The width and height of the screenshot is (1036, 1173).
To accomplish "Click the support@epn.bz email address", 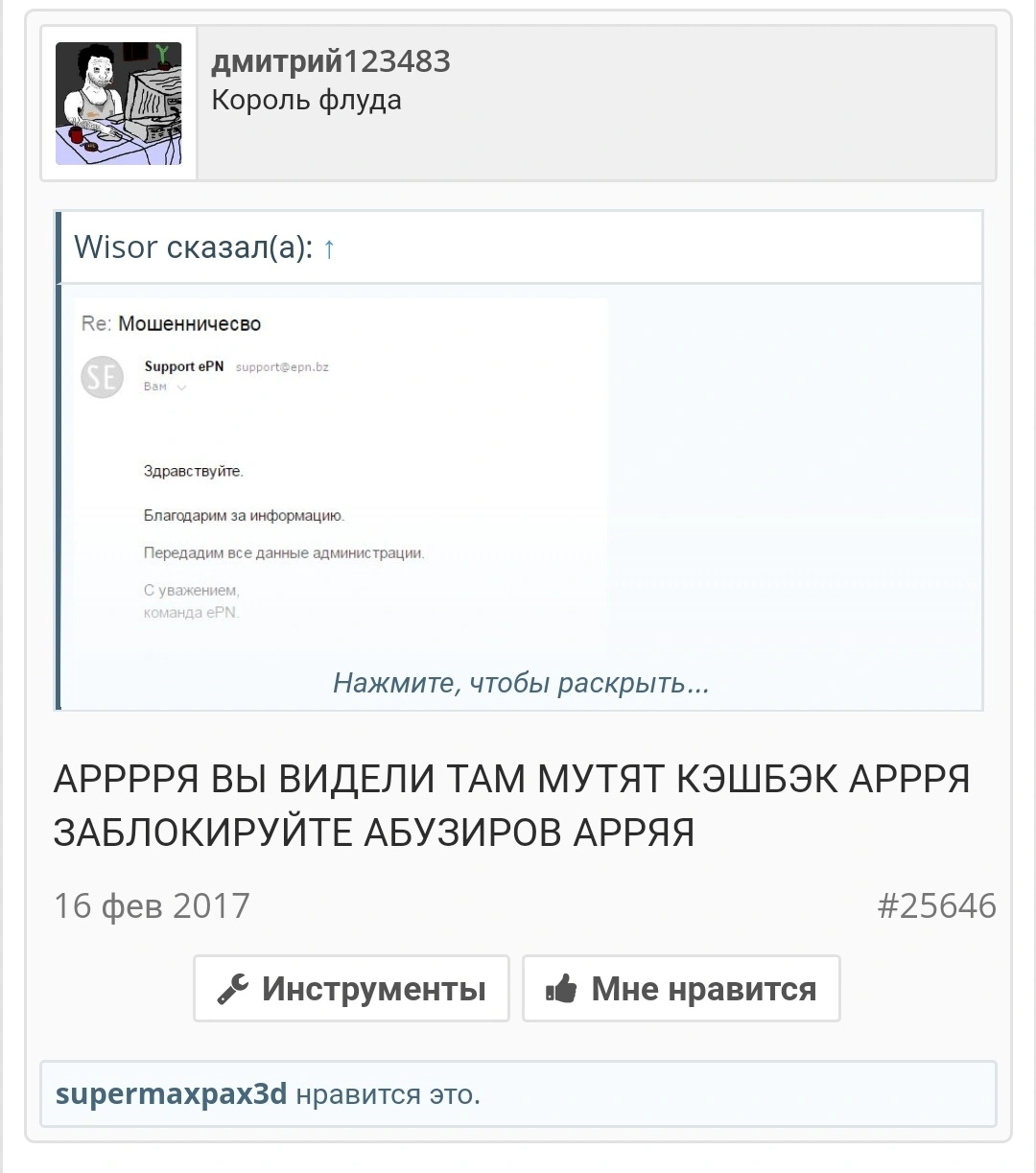I will coord(282,366).
